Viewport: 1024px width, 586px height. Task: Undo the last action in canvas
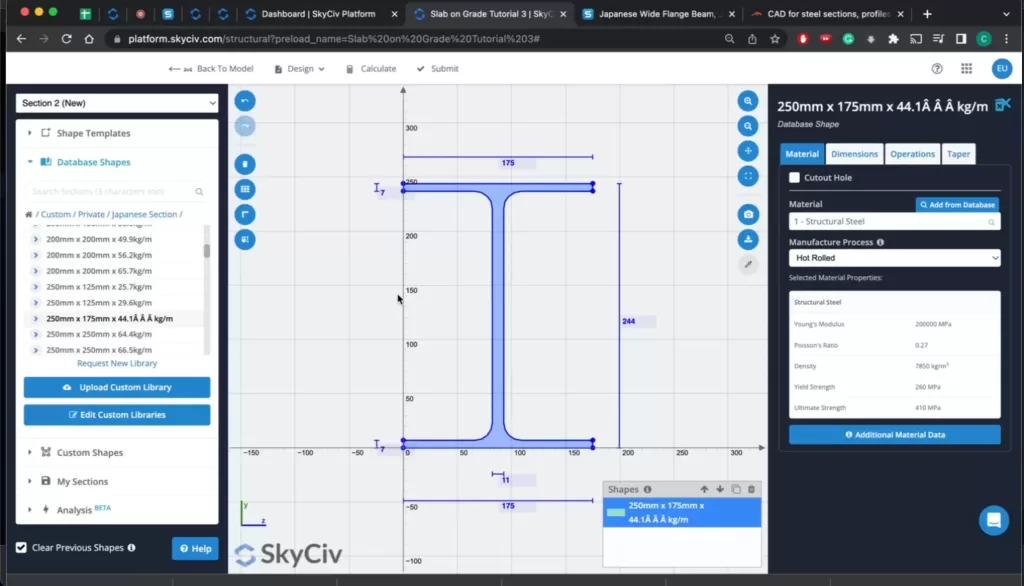coord(245,101)
